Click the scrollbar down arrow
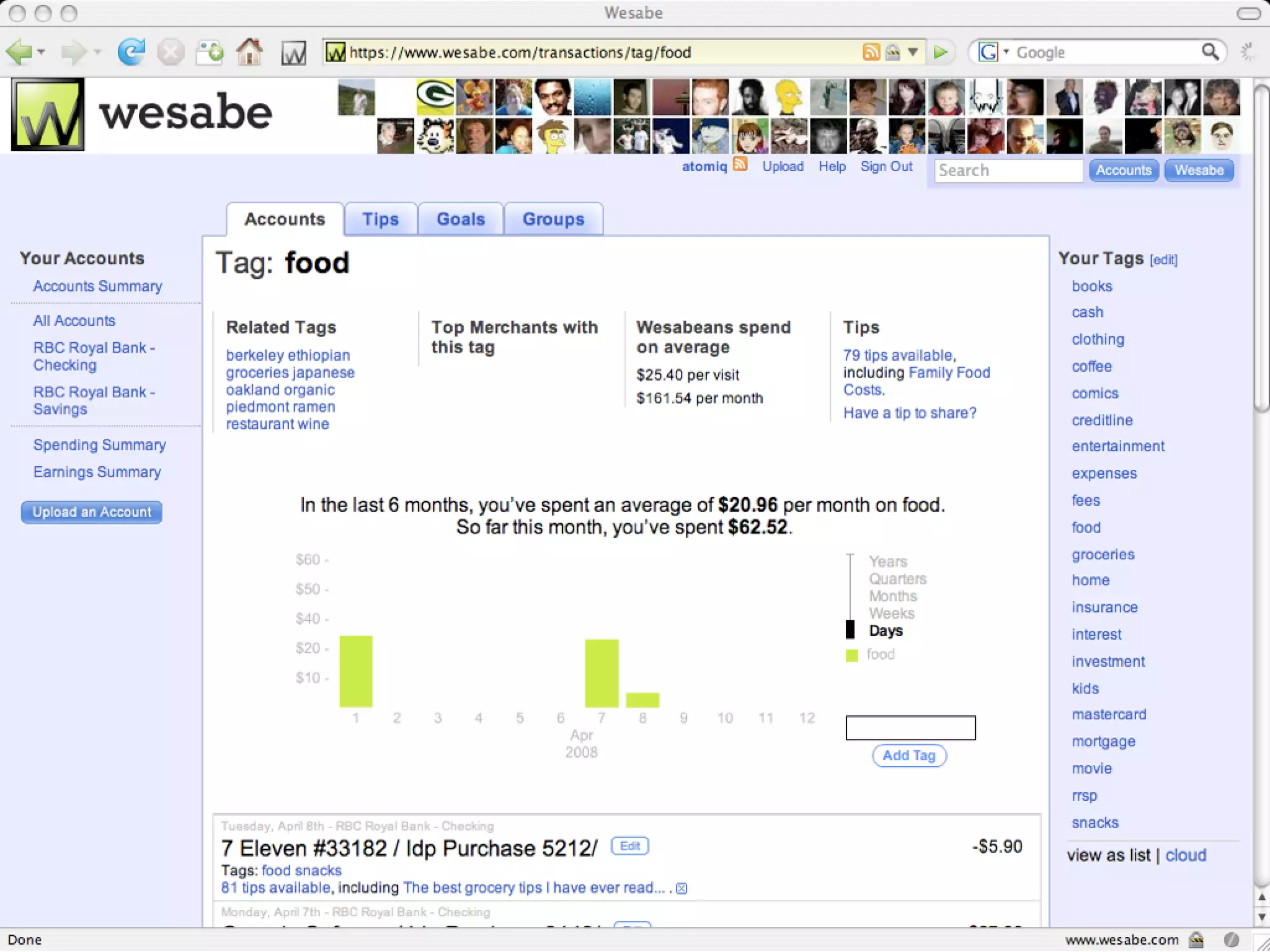1270x952 pixels. (x=1261, y=917)
